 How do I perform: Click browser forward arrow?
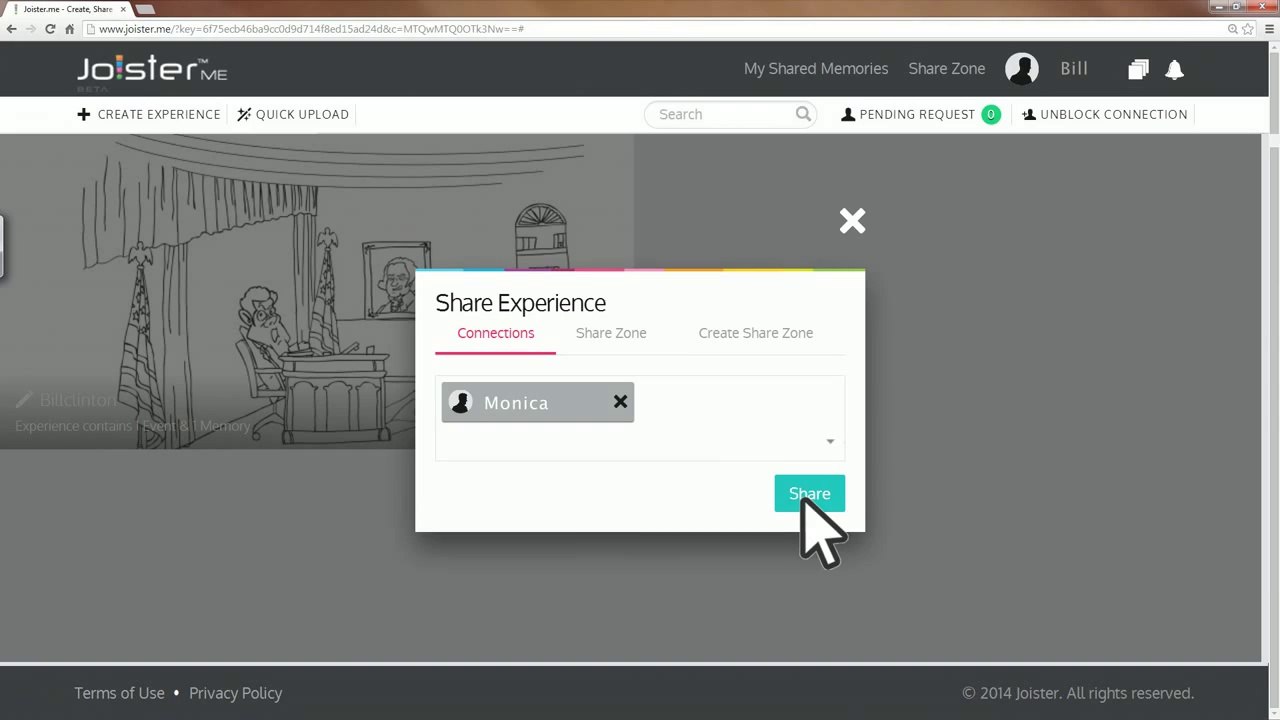pos(31,29)
